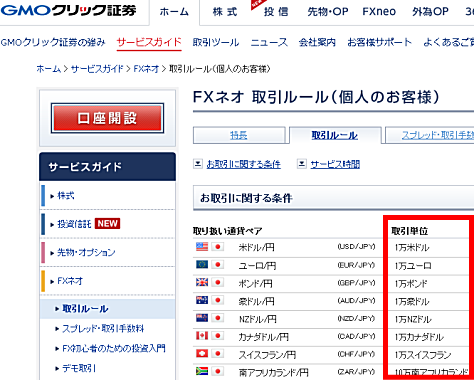The image size is (474, 380).
Task: Open the 外為OP top tab
Action: point(430,12)
